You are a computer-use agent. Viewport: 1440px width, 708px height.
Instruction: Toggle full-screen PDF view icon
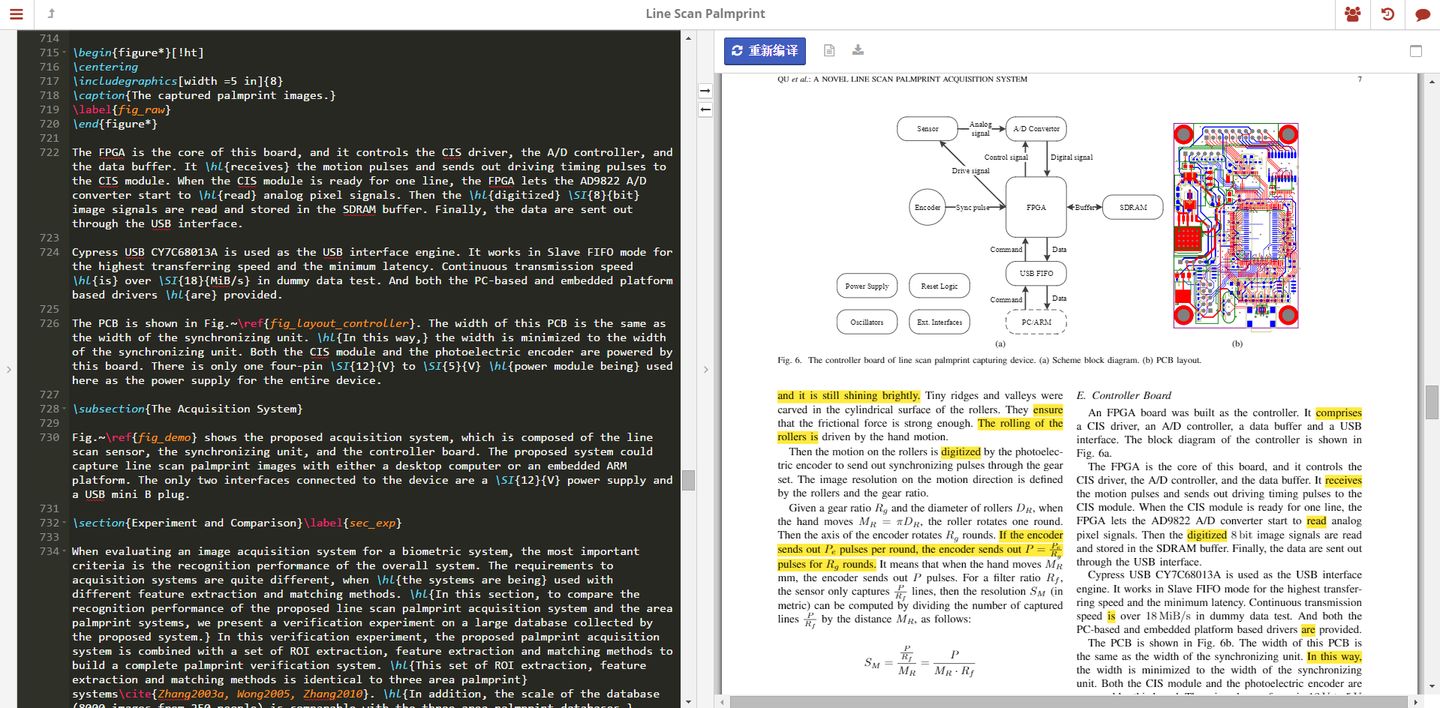(x=1416, y=51)
